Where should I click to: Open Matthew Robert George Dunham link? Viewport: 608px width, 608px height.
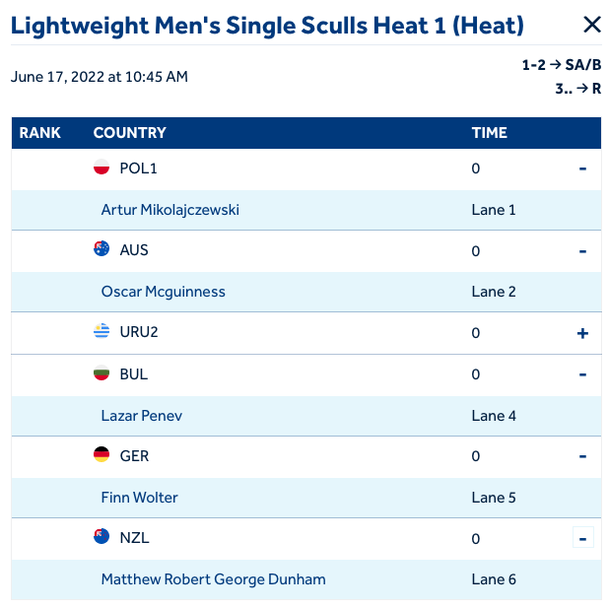click(213, 579)
